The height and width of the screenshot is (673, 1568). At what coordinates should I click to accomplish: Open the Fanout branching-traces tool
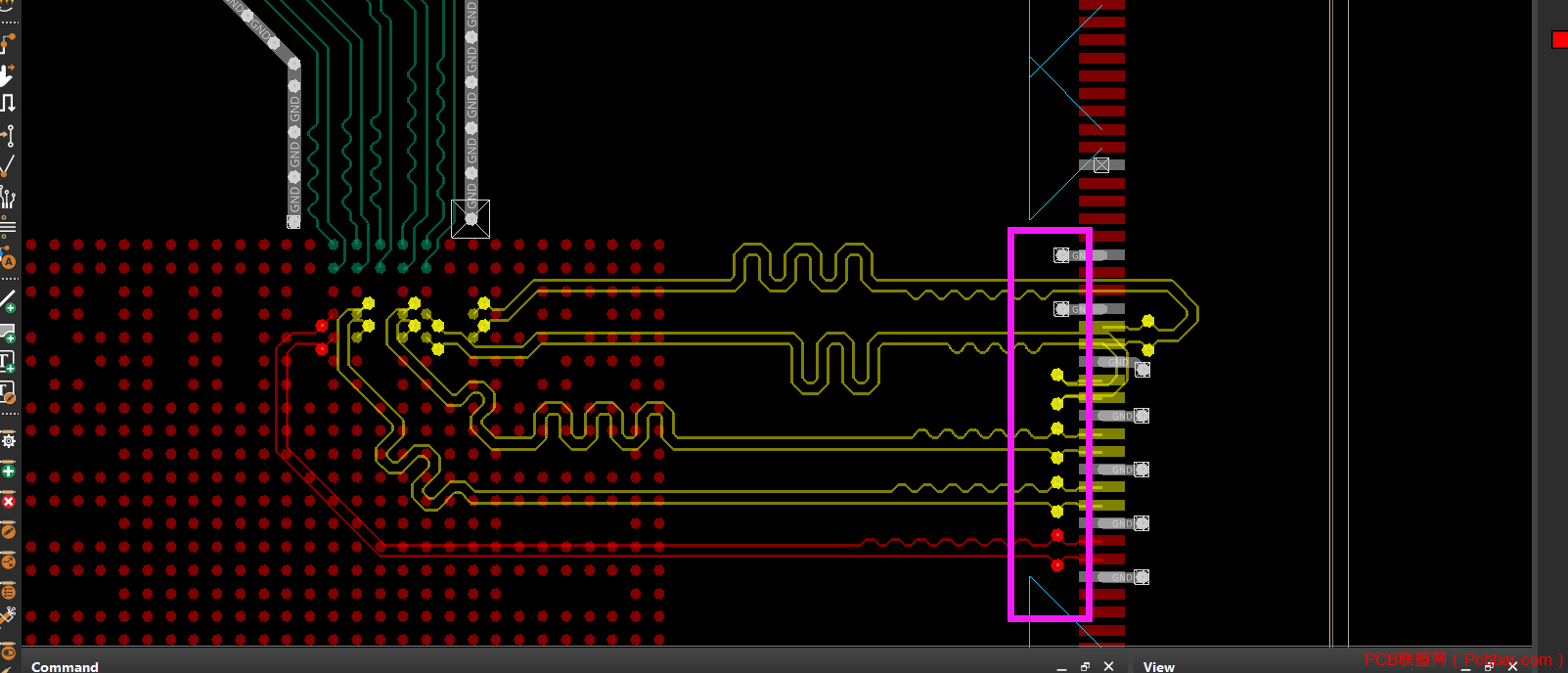[x=8, y=198]
